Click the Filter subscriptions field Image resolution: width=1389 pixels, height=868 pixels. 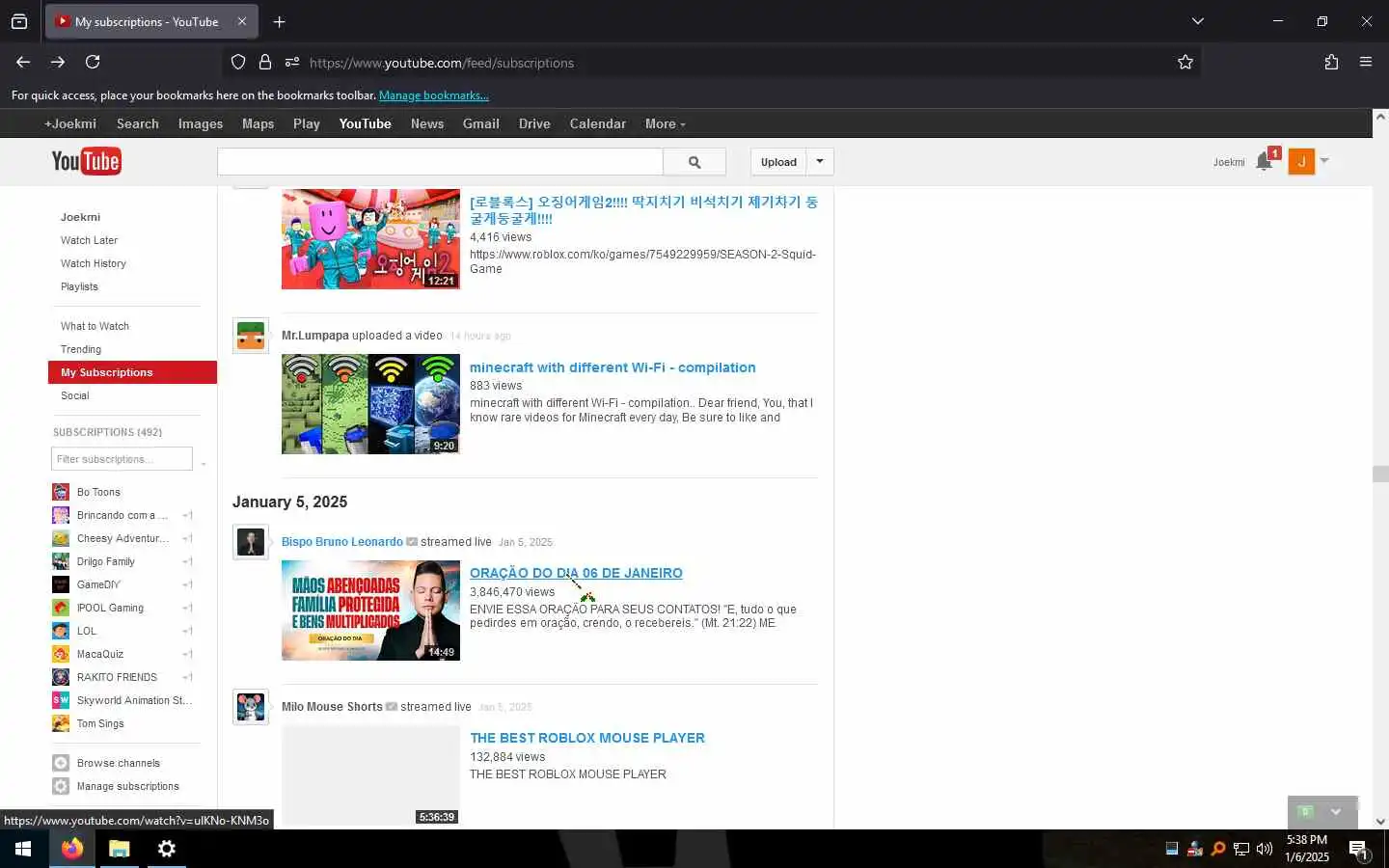[123, 459]
